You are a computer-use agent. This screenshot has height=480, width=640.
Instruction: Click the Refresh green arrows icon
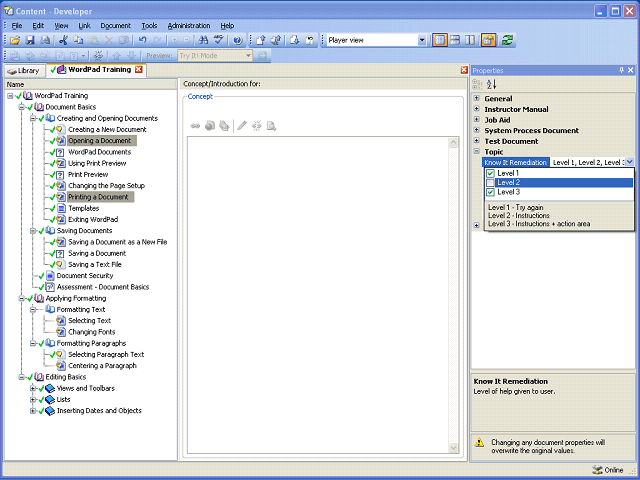click(507, 40)
